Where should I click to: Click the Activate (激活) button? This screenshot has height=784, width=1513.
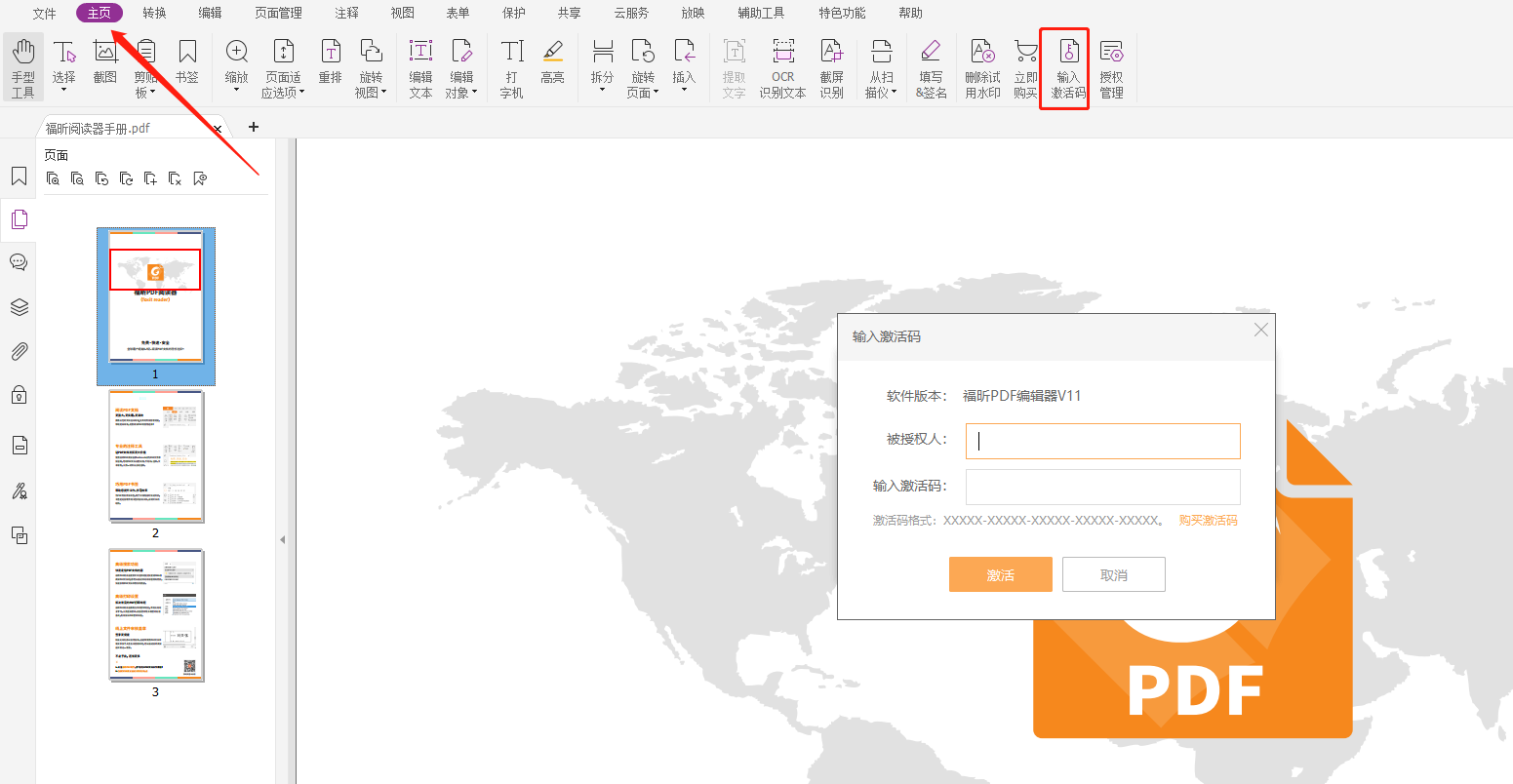click(1000, 574)
